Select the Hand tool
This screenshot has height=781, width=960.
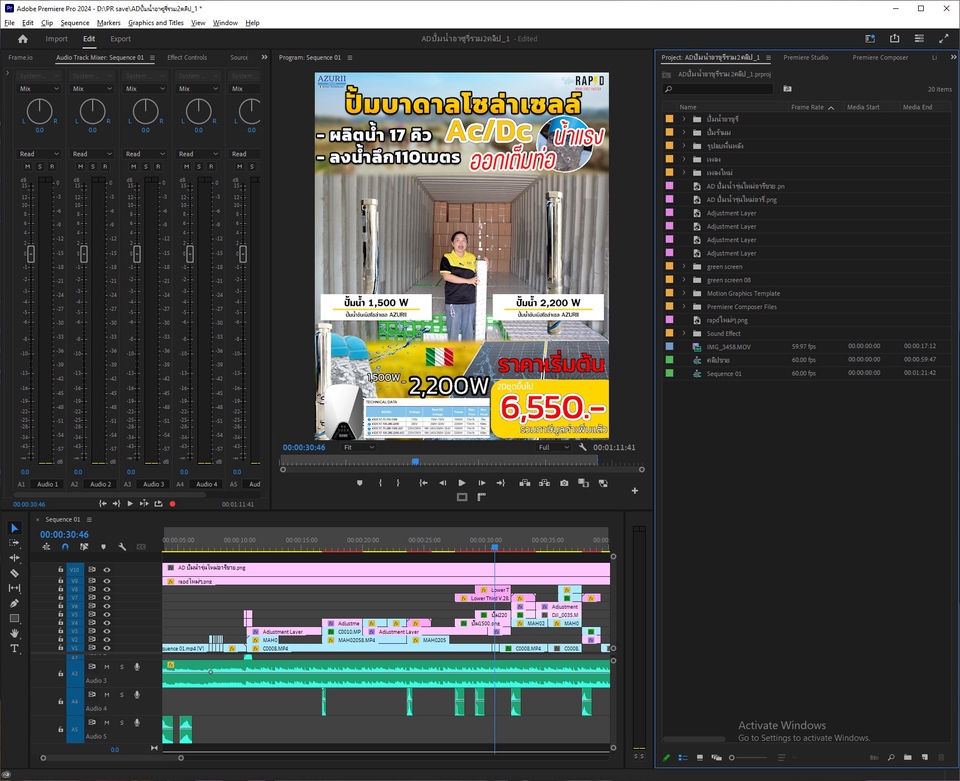pyautogui.click(x=15, y=633)
